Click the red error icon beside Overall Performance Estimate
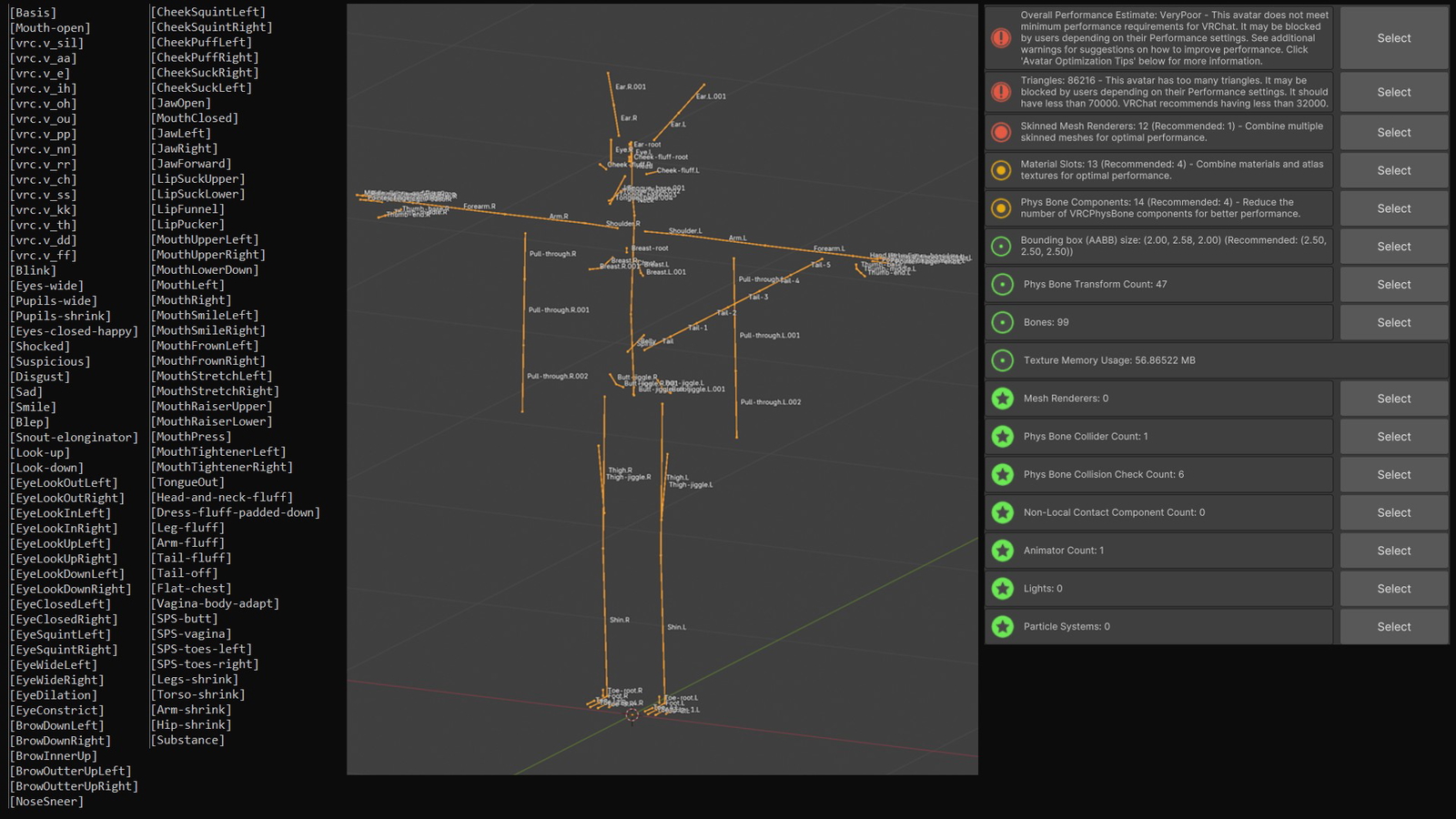The width and height of the screenshot is (1456, 819). [x=1001, y=38]
